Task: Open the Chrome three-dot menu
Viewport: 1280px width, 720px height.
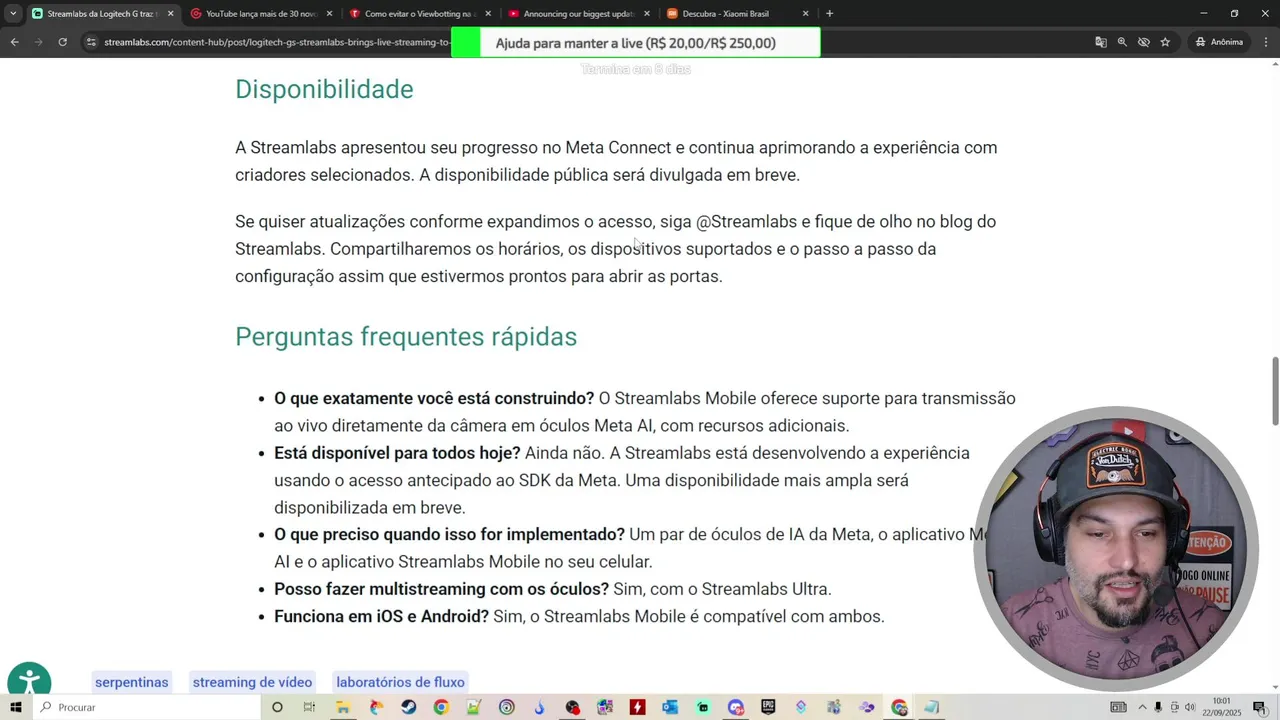Action: (x=1266, y=42)
